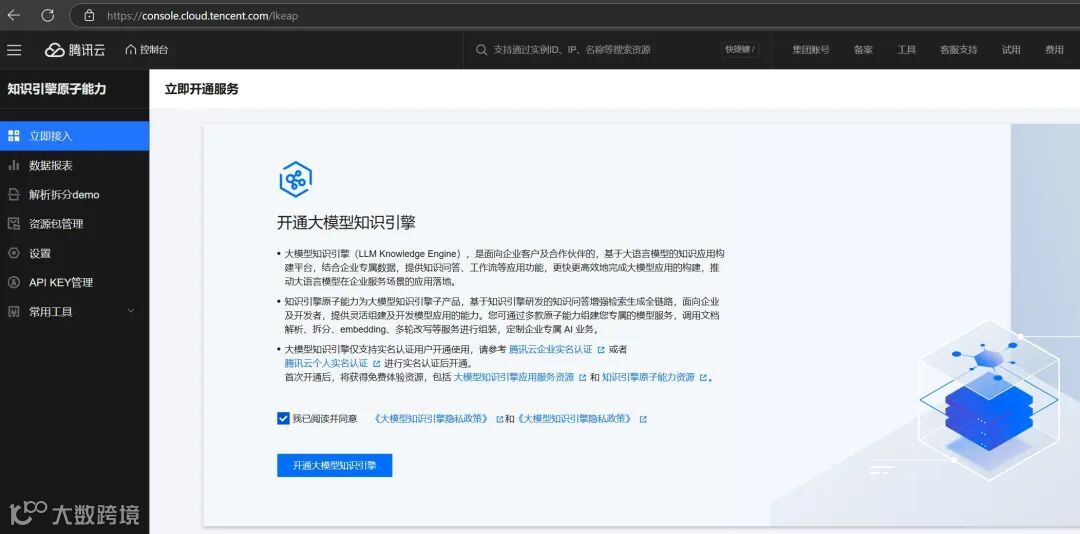
Task: Click the search magnifier icon
Action: click(481, 50)
